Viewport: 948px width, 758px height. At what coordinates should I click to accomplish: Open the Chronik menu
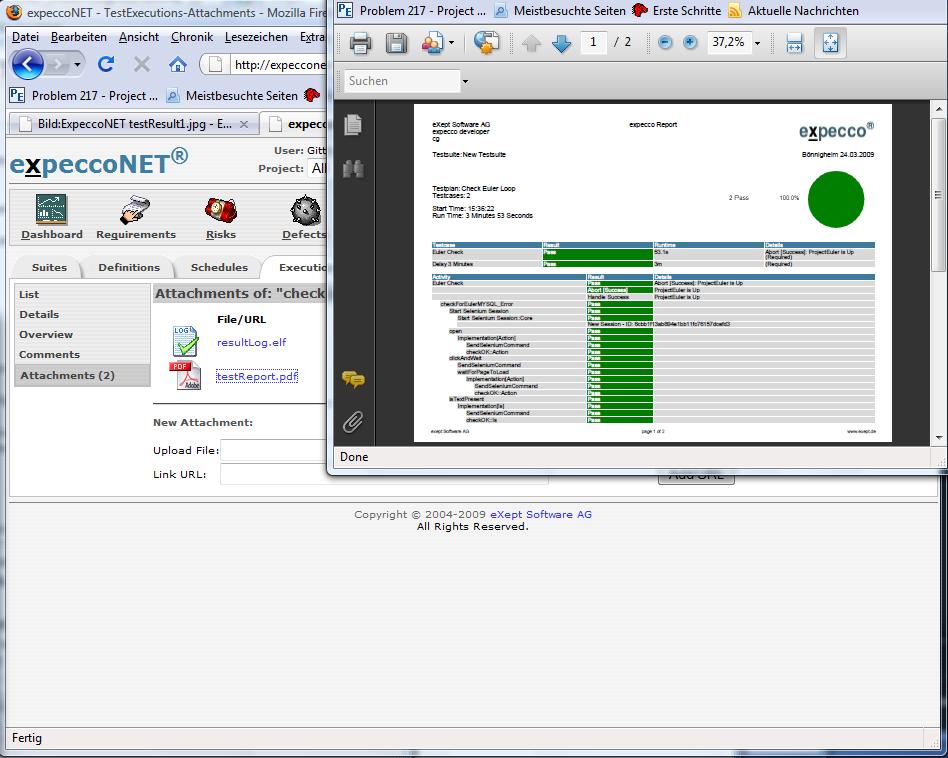(191, 37)
